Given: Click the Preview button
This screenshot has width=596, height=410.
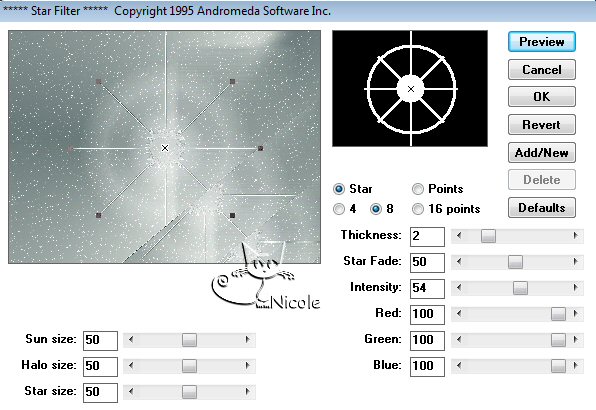Looking at the screenshot, I should click(542, 42).
